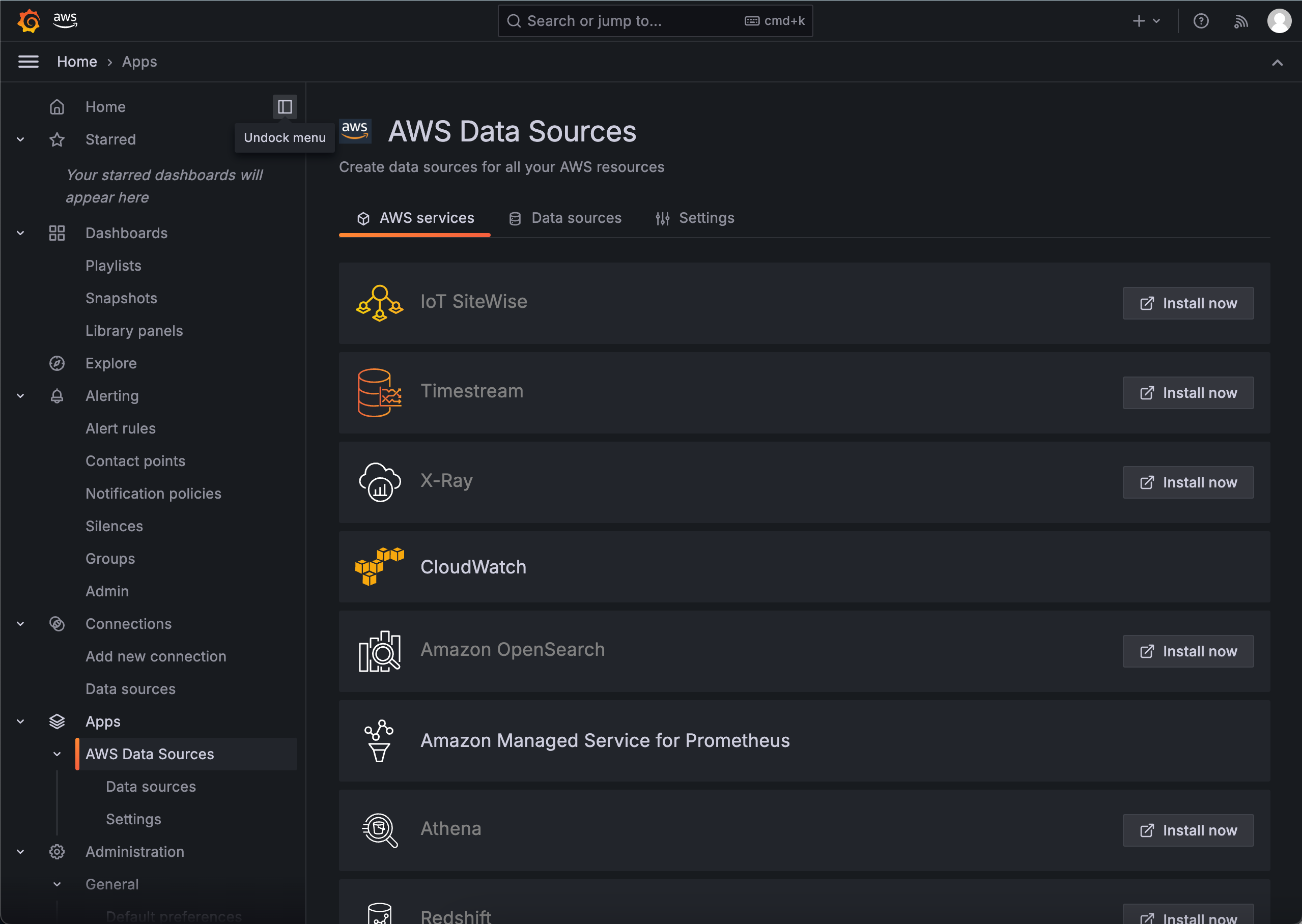The width and height of the screenshot is (1302, 924).
Task: Open the user profile avatar
Action: pyautogui.click(x=1279, y=21)
